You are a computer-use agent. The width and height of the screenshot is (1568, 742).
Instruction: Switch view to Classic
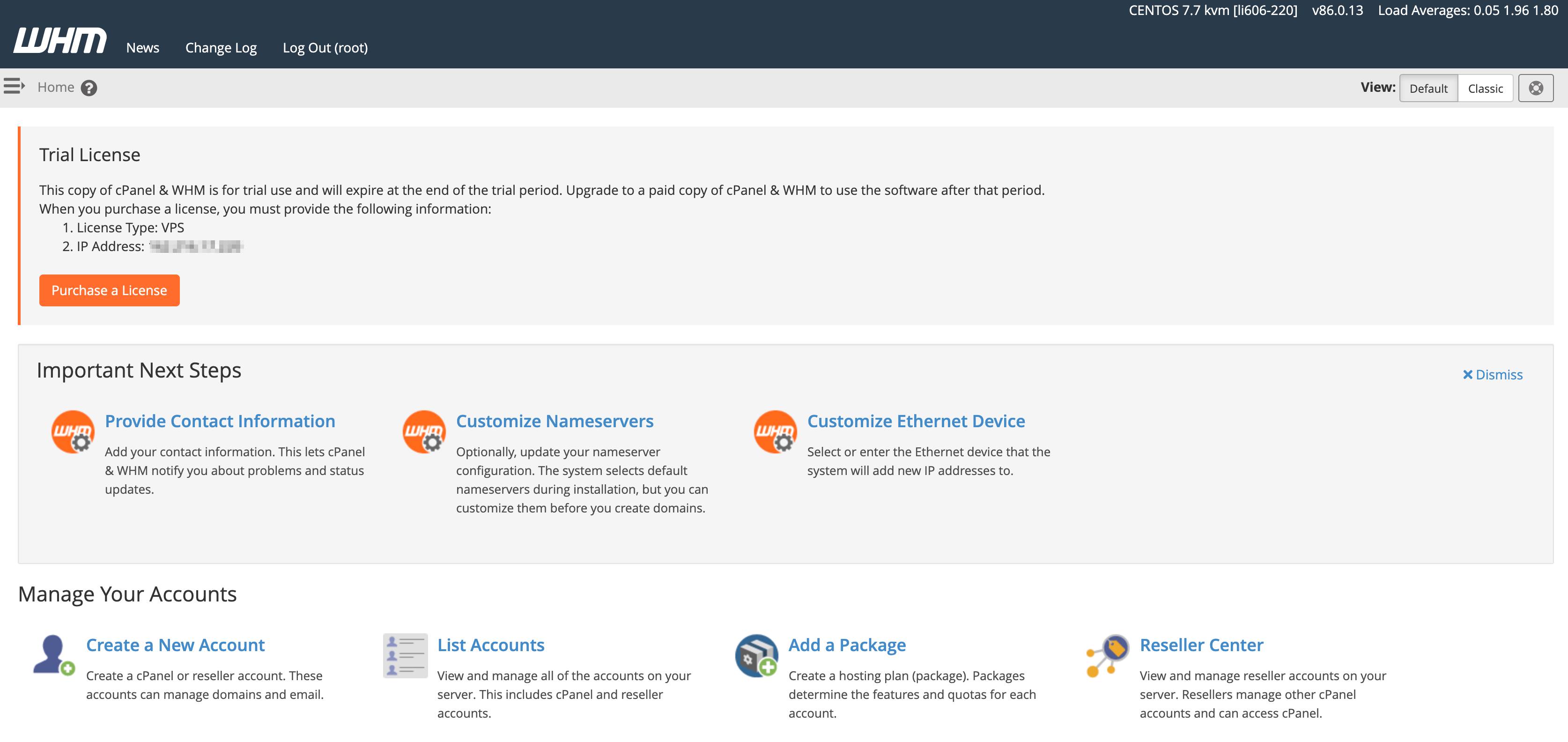[x=1486, y=88]
